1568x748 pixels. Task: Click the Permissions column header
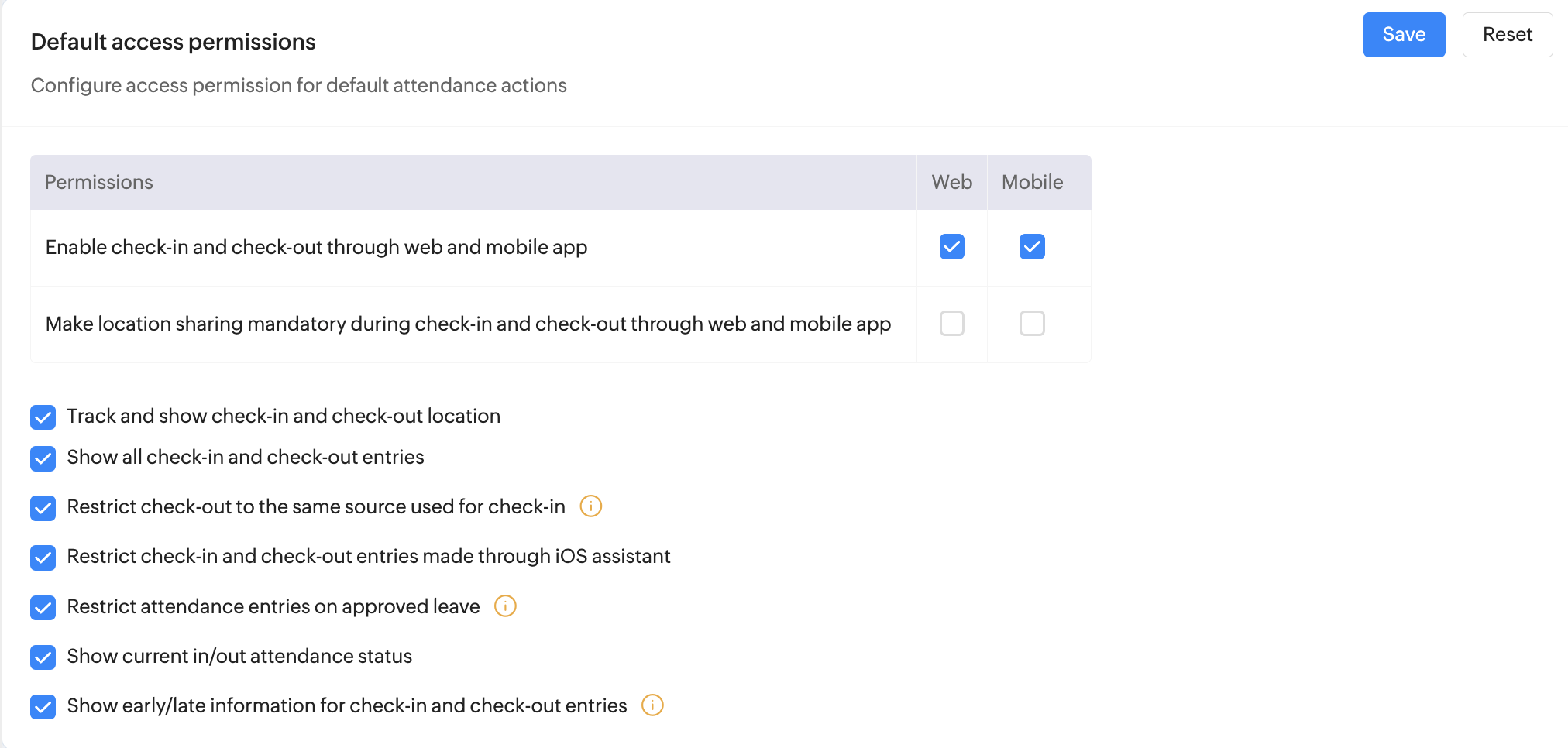pyautogui.click(x=99, y=183)
